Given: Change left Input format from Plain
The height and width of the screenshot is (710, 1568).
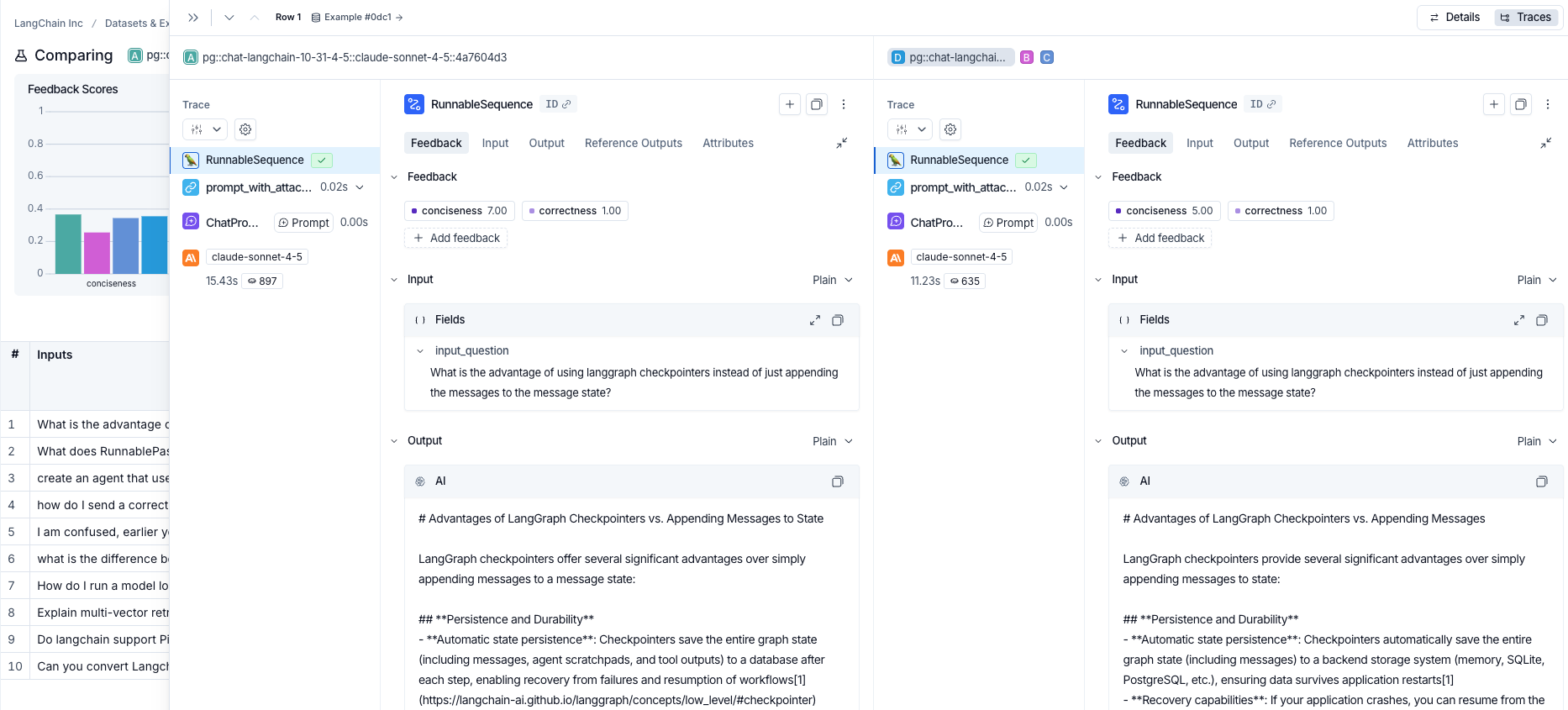Looking at the screenshot, I should [833, 280].
